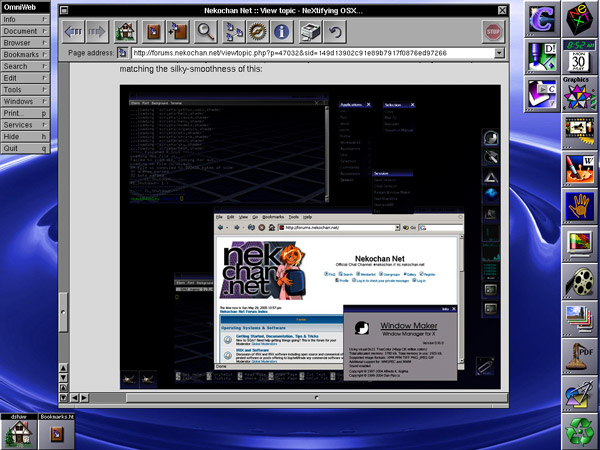Open the Browser submenu

pyautogui.click(x=25, y=43)
